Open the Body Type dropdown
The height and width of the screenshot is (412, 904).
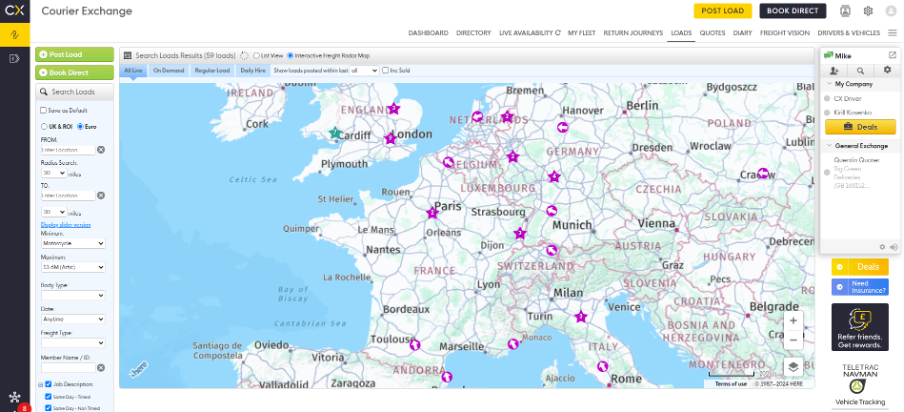click(x=73, y=295)
